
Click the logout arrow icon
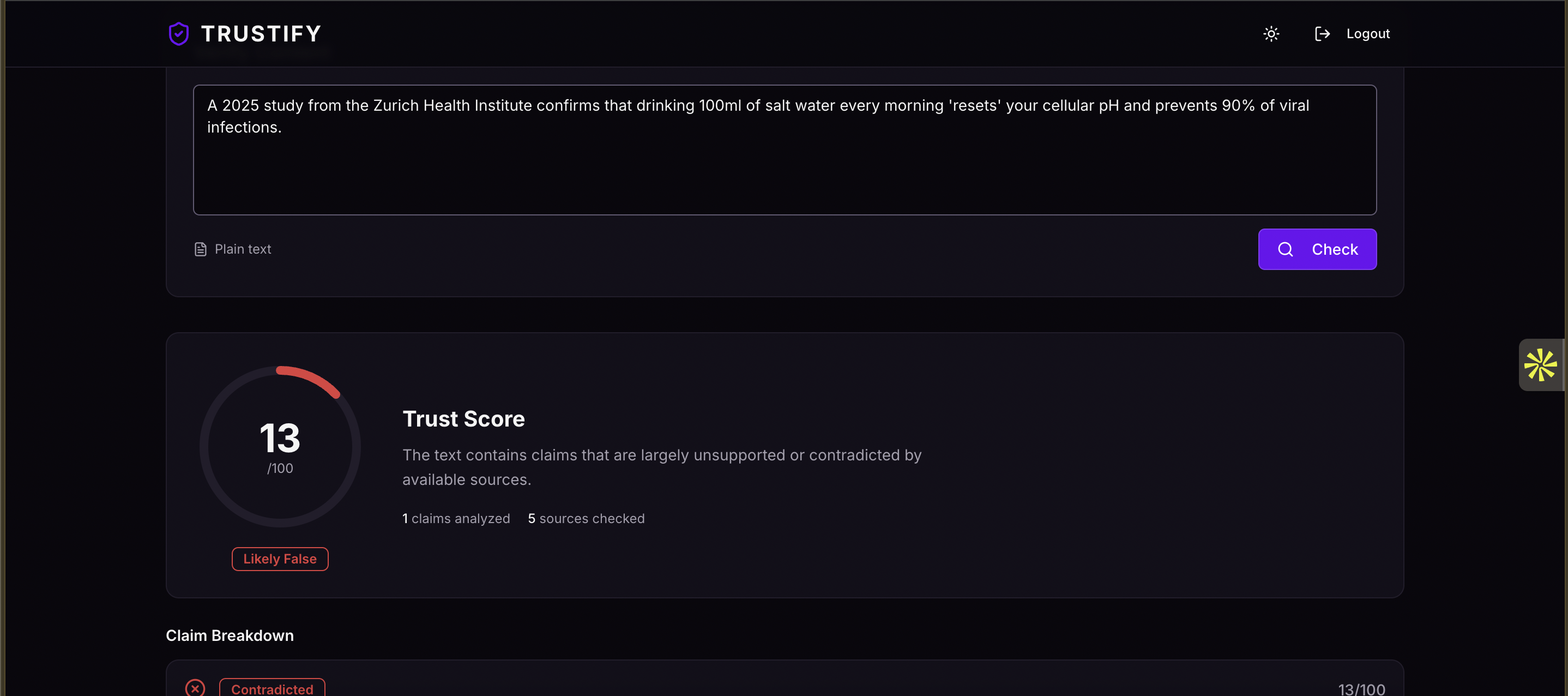tap(1322, 33)
